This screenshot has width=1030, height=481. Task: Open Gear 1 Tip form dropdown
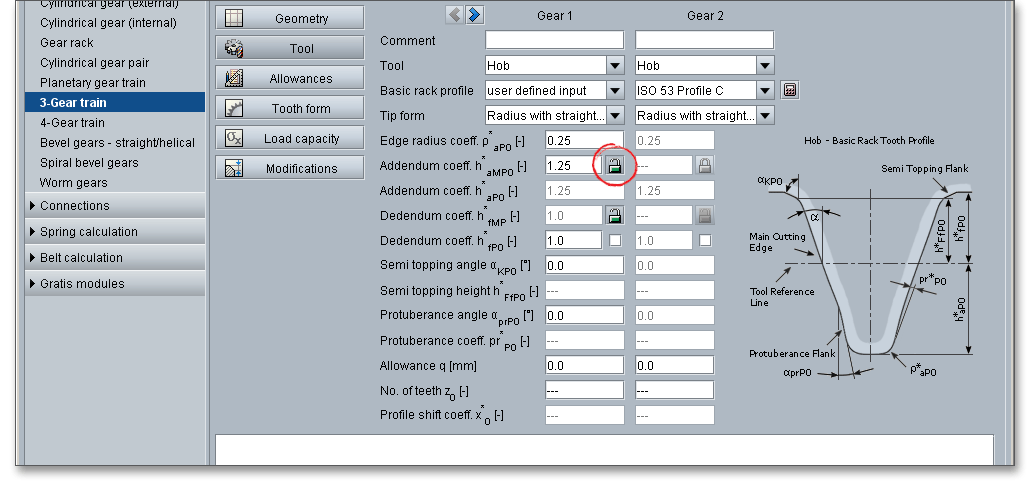[x=615, y=115]
